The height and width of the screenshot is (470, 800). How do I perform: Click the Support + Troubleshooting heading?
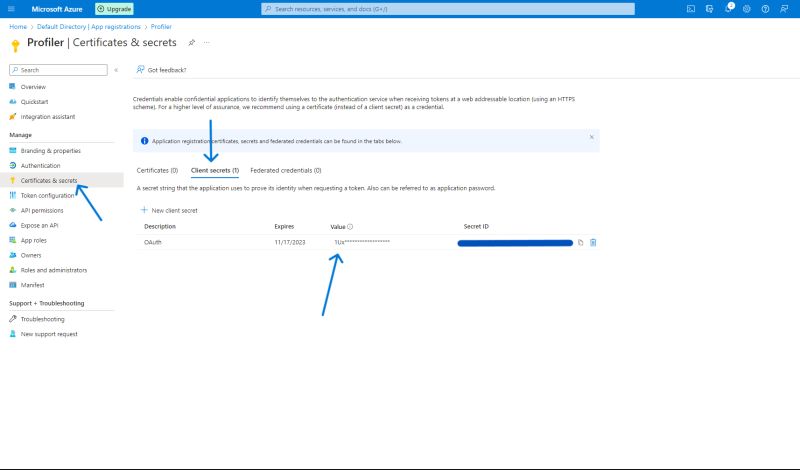pyautogui.click(x=46, y=303)
